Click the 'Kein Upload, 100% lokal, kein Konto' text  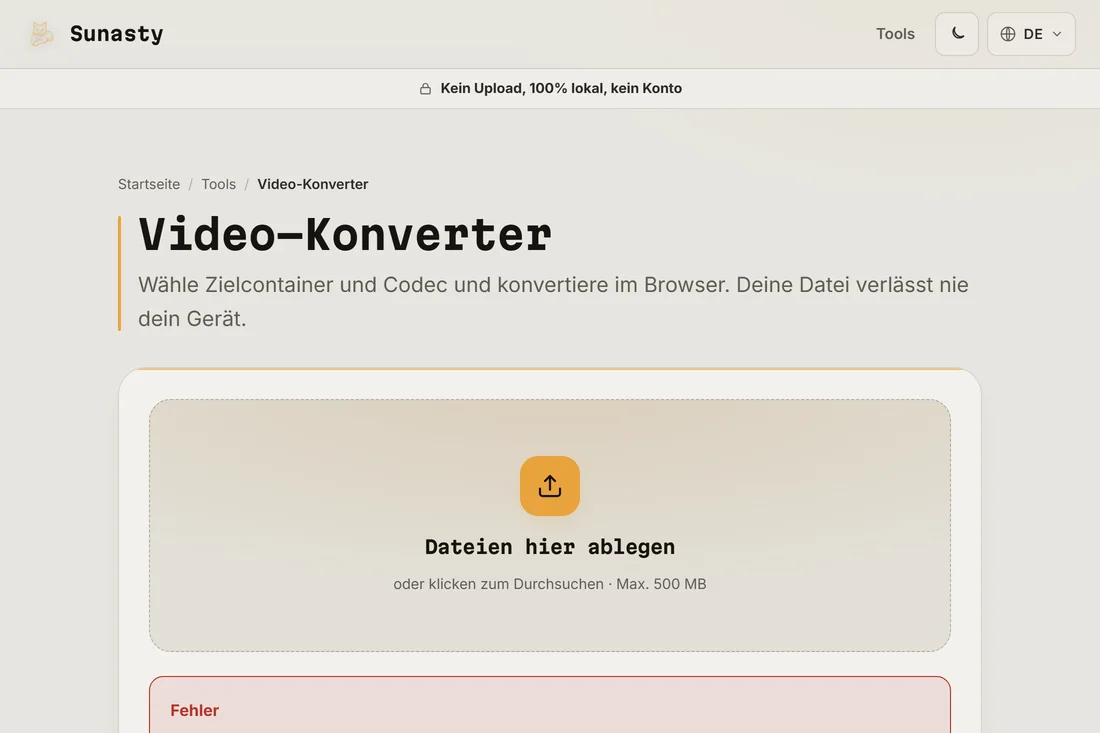click(561, 88)
